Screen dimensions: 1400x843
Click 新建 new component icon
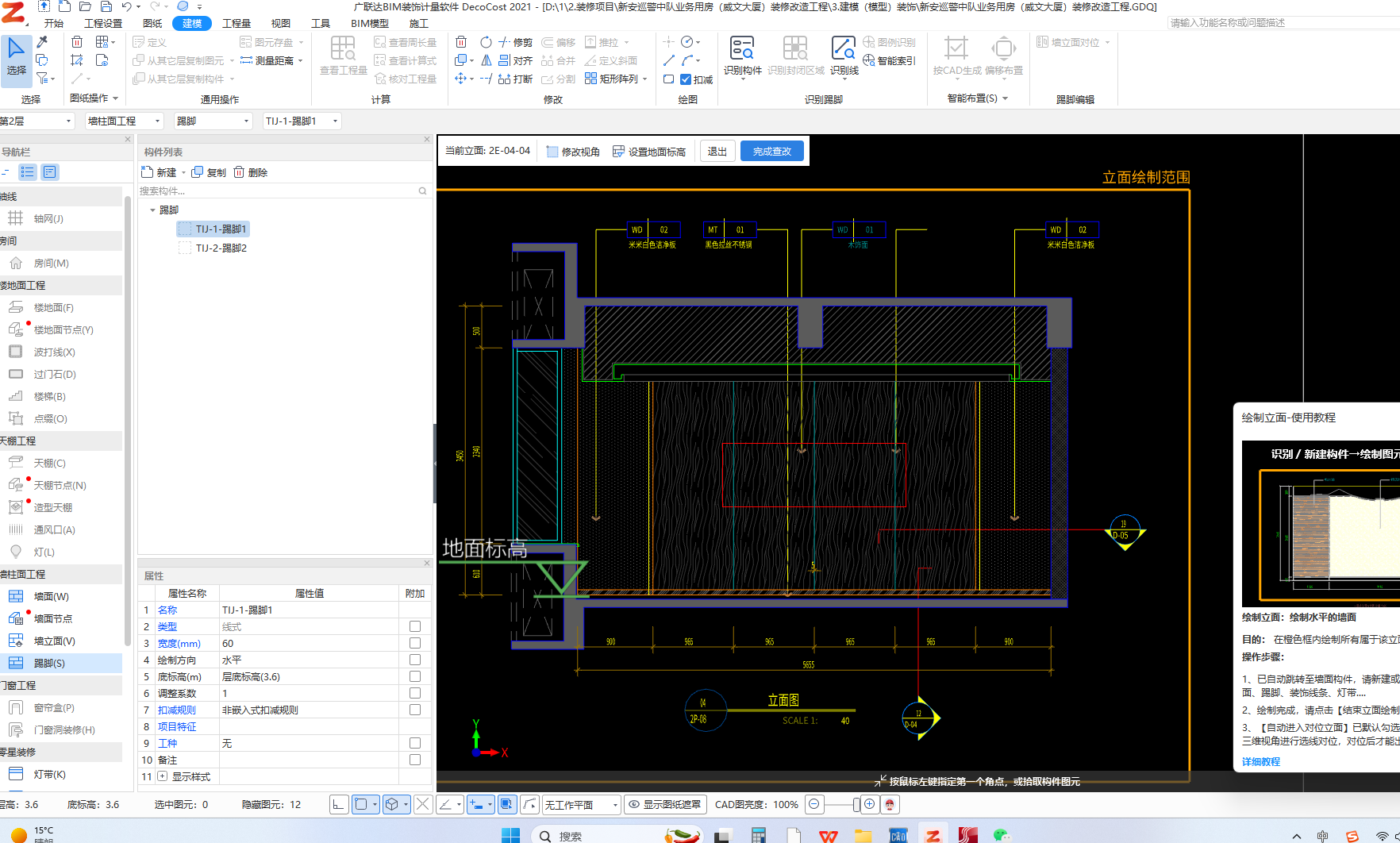159,172
